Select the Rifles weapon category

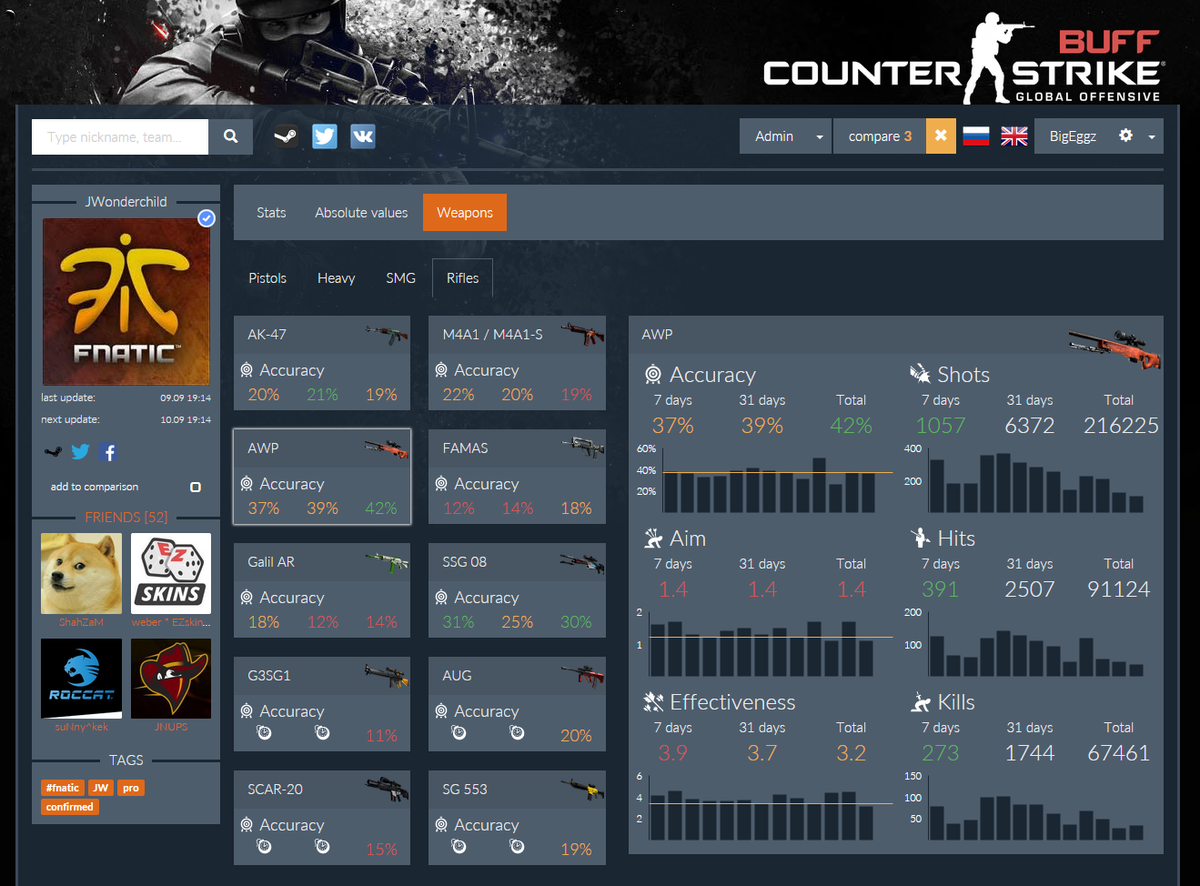tap(463, 278)
